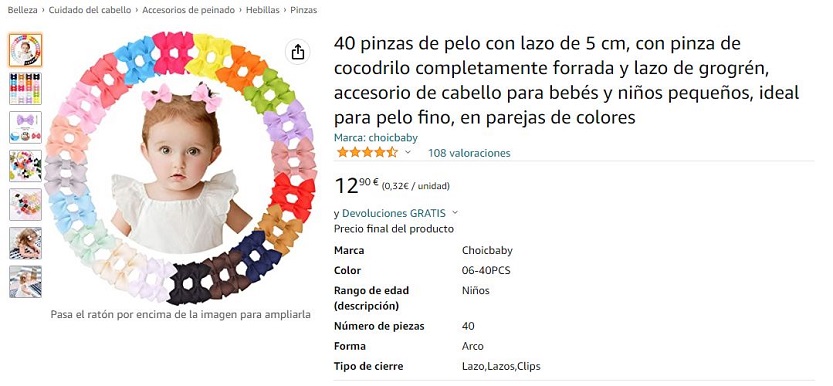This screenshot has width=833, height=386.
Task: Go to Hebillas breadcrumb
Action: point(262,10)
